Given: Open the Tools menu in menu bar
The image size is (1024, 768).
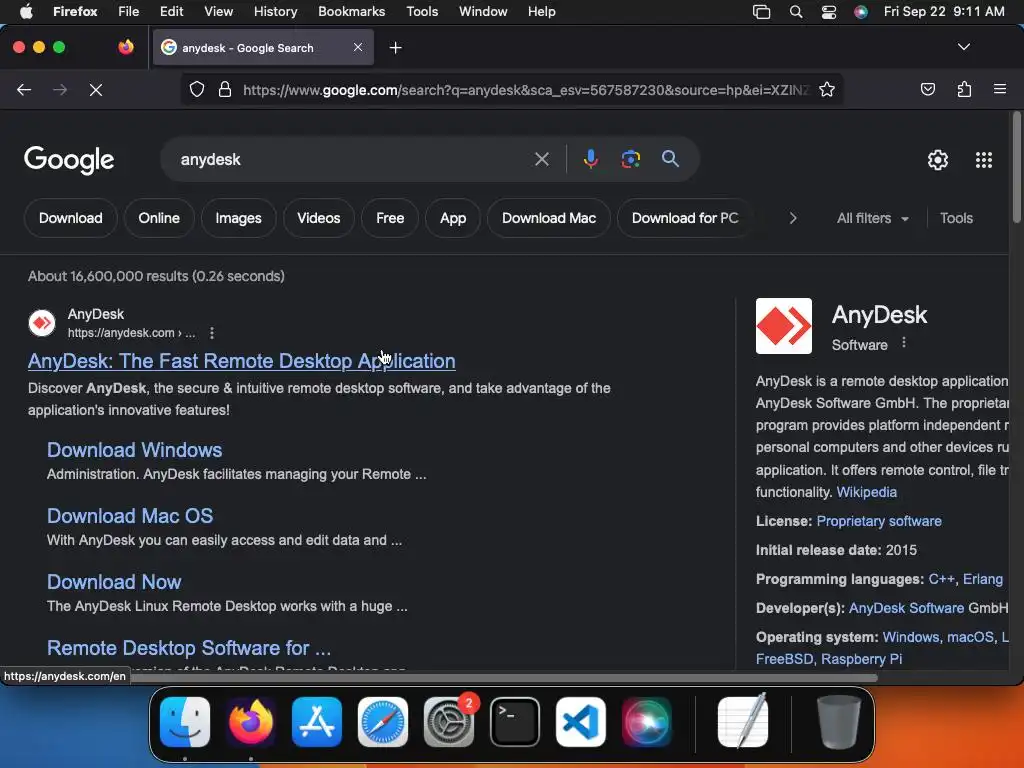Looking at the screenshot, I should [422, 12].
